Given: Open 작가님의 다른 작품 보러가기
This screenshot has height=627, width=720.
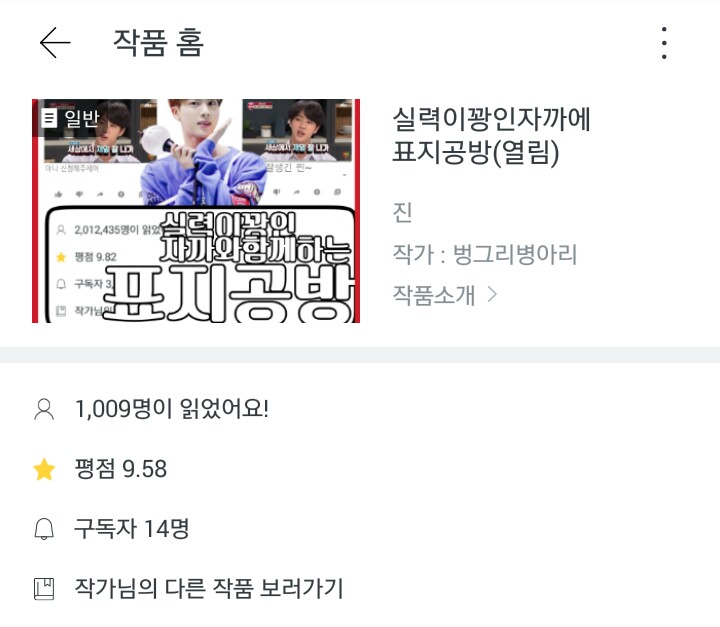Looking at the screenshot, I should click(209, 588).
